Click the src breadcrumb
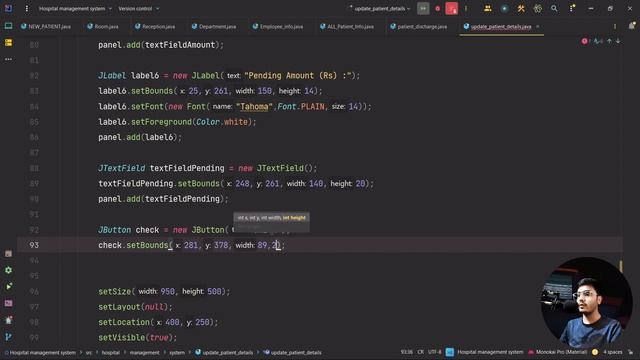 coord(89,352)
